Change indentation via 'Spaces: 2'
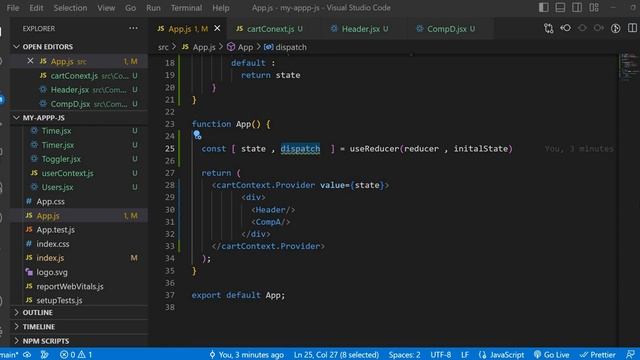The width and height of the screenshot is (640, 360). pyautogui.click(x=404, y=355)
